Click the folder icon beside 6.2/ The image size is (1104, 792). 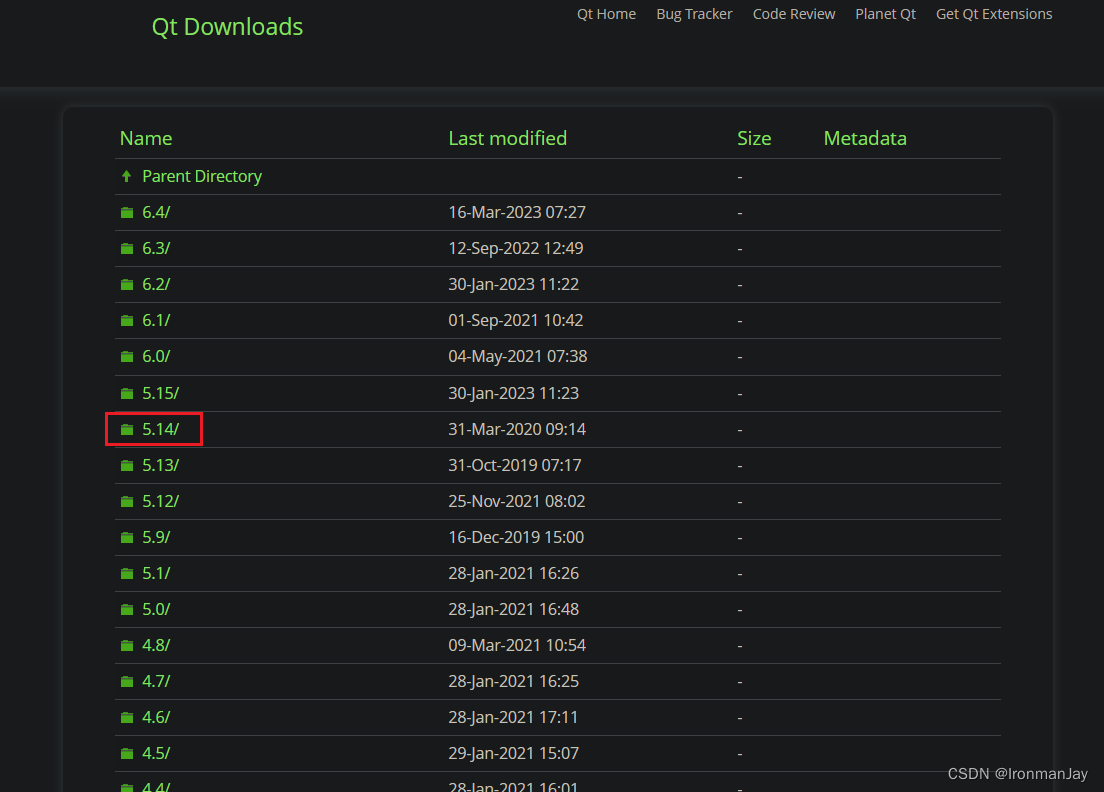point(127,284)
